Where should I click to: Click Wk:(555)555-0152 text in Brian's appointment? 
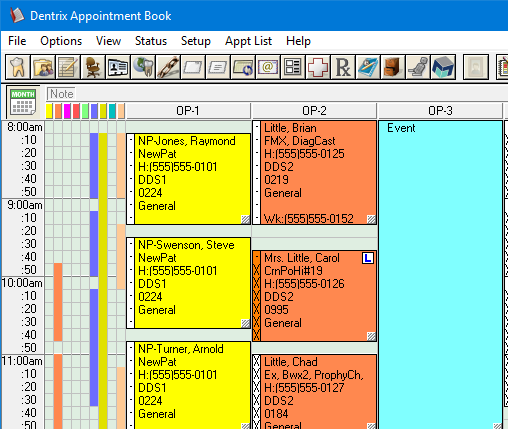point(309,219)
